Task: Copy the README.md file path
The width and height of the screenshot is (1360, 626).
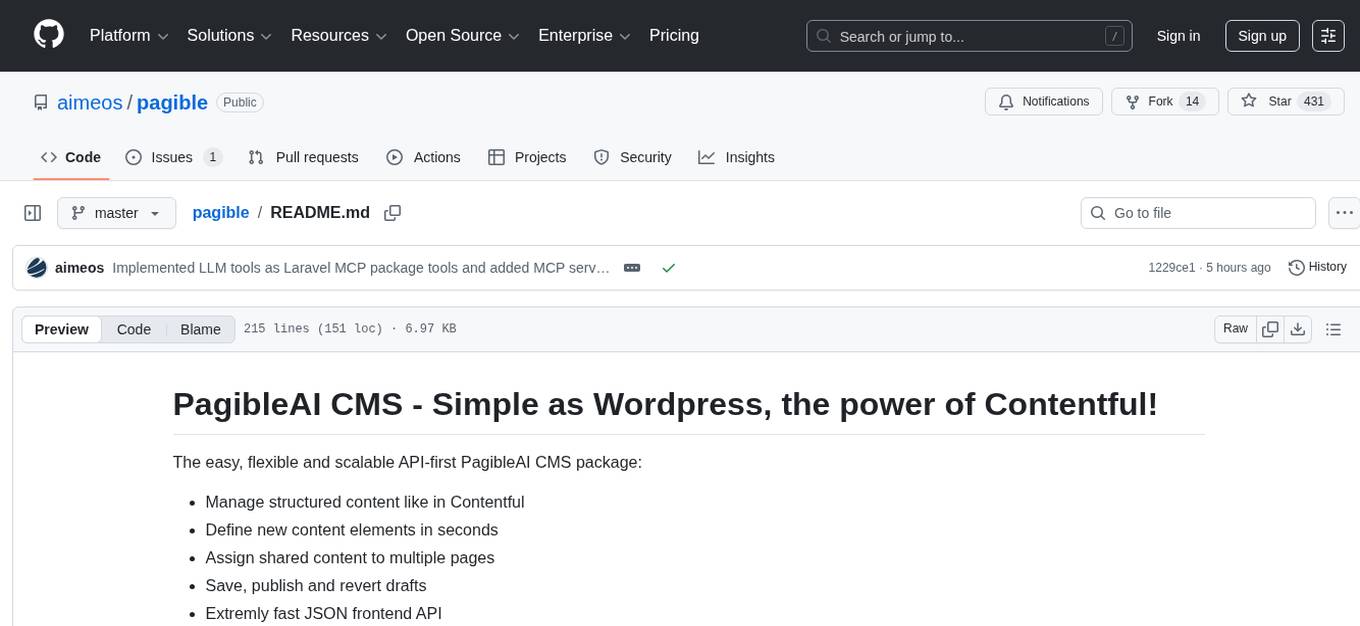Action: tap(393, 213)
